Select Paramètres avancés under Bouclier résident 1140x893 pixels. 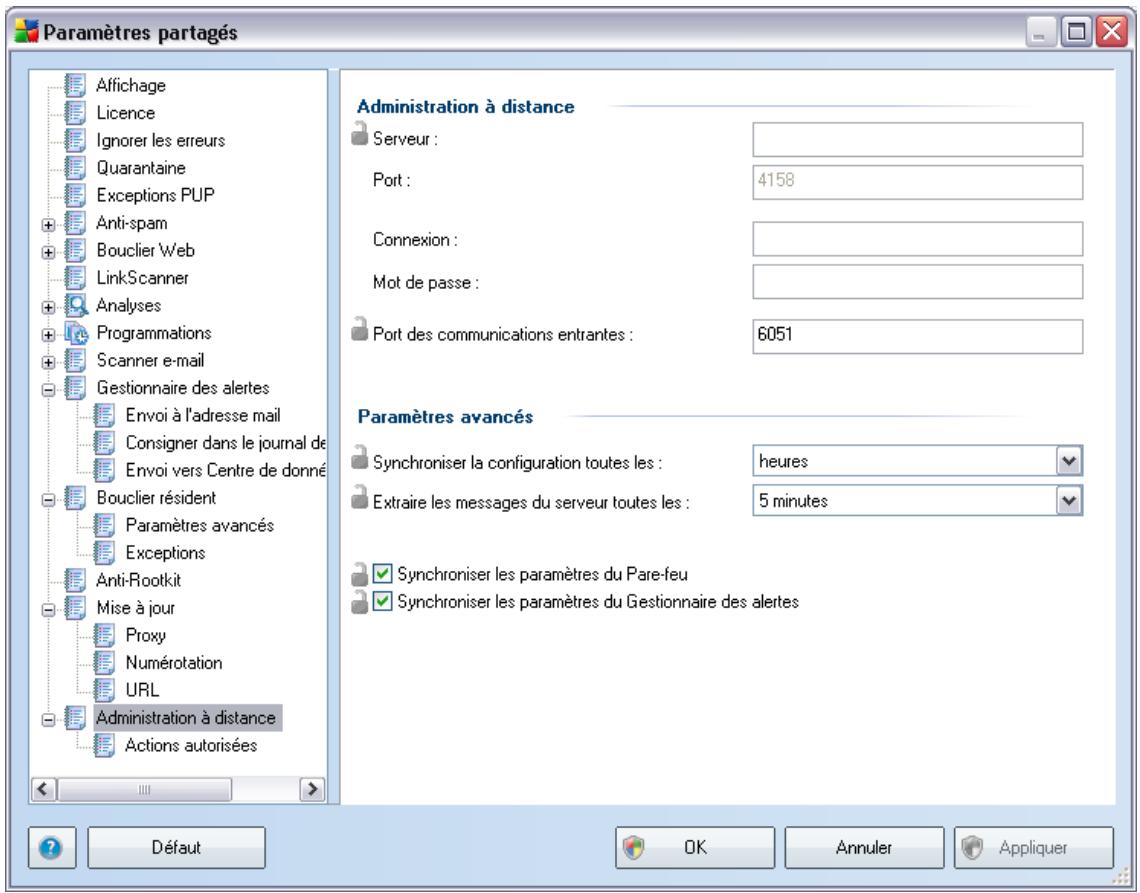[199, 525]
